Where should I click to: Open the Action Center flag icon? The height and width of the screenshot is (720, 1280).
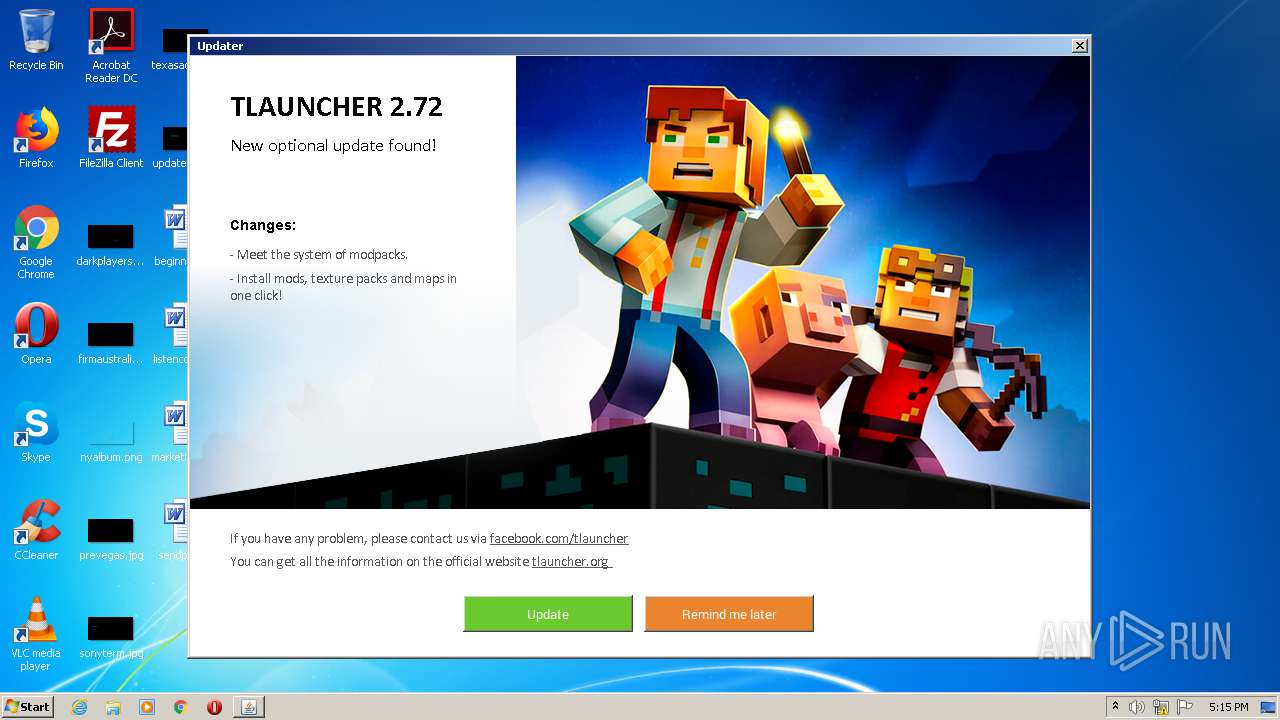click(x=1185, y=707)
